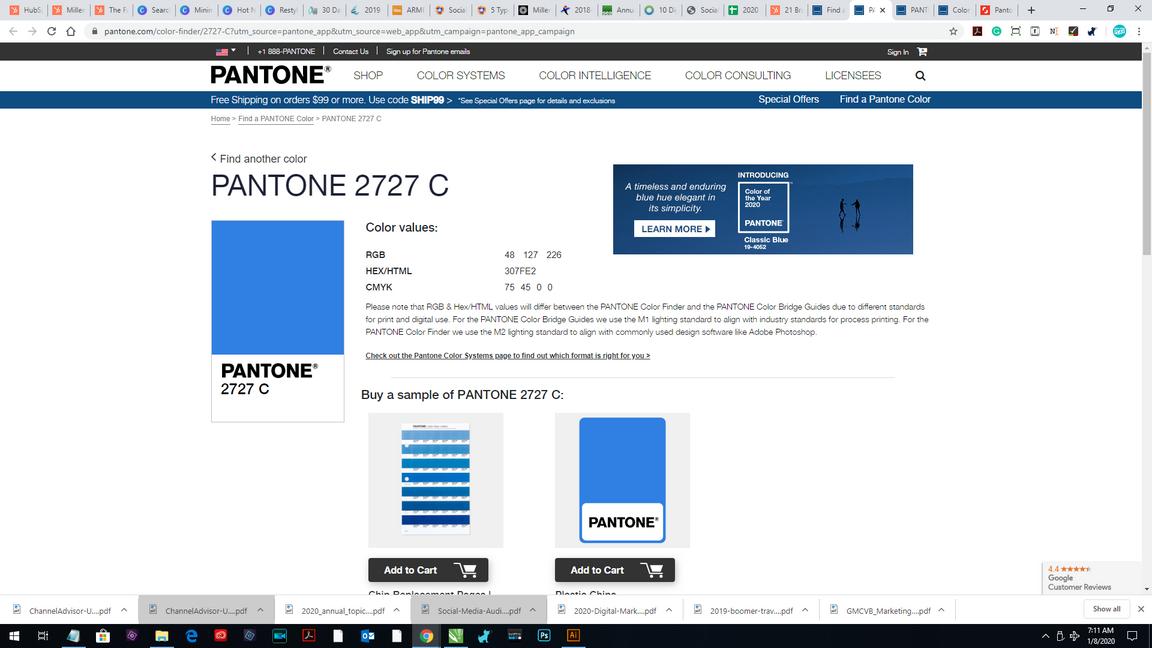This screenshot has width=1152, height=648.
Task: Open the country flag selector
Action: coord(226,51)
